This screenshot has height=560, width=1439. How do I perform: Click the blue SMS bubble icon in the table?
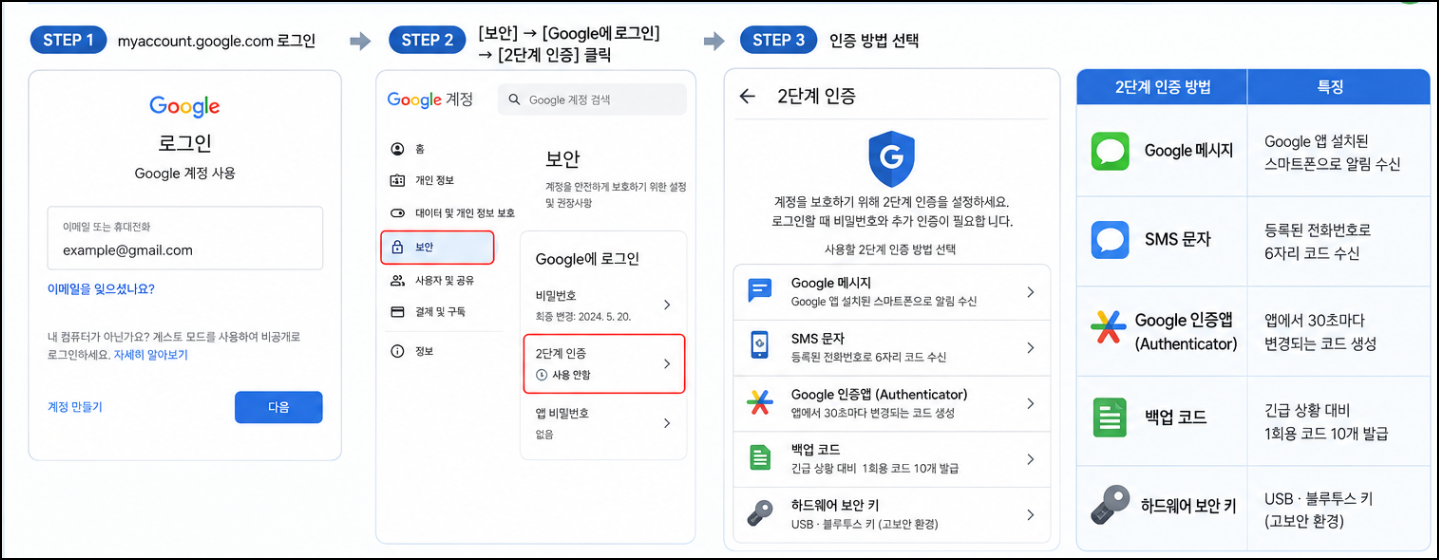[1110, 240]
